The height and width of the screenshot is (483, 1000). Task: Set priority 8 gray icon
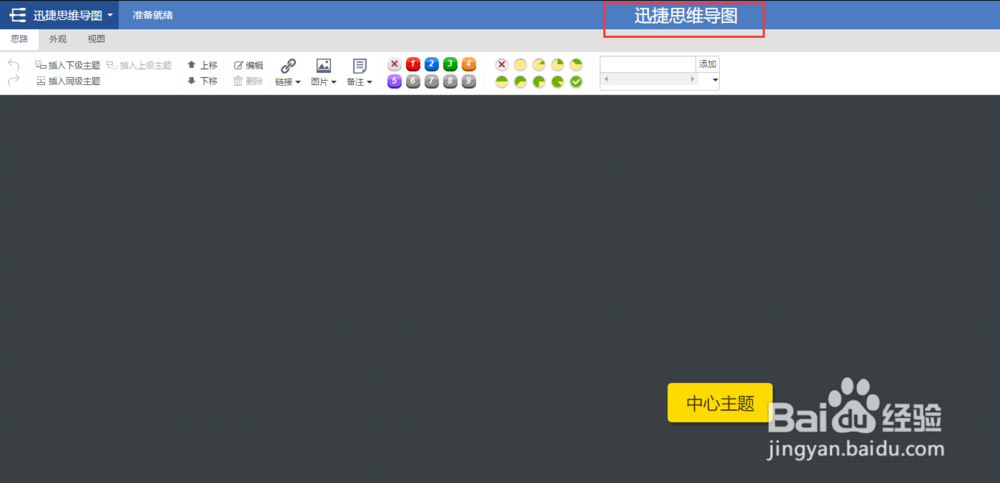(x=450, y=82)
